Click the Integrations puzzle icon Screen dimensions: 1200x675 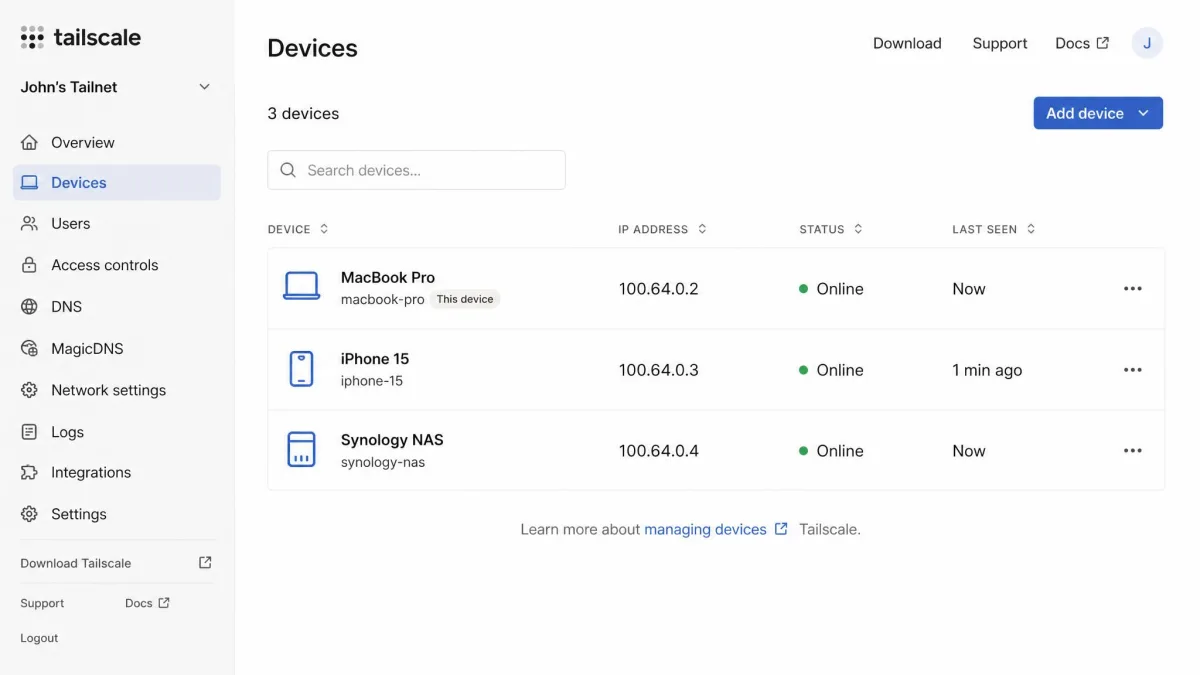click(30, 472)
